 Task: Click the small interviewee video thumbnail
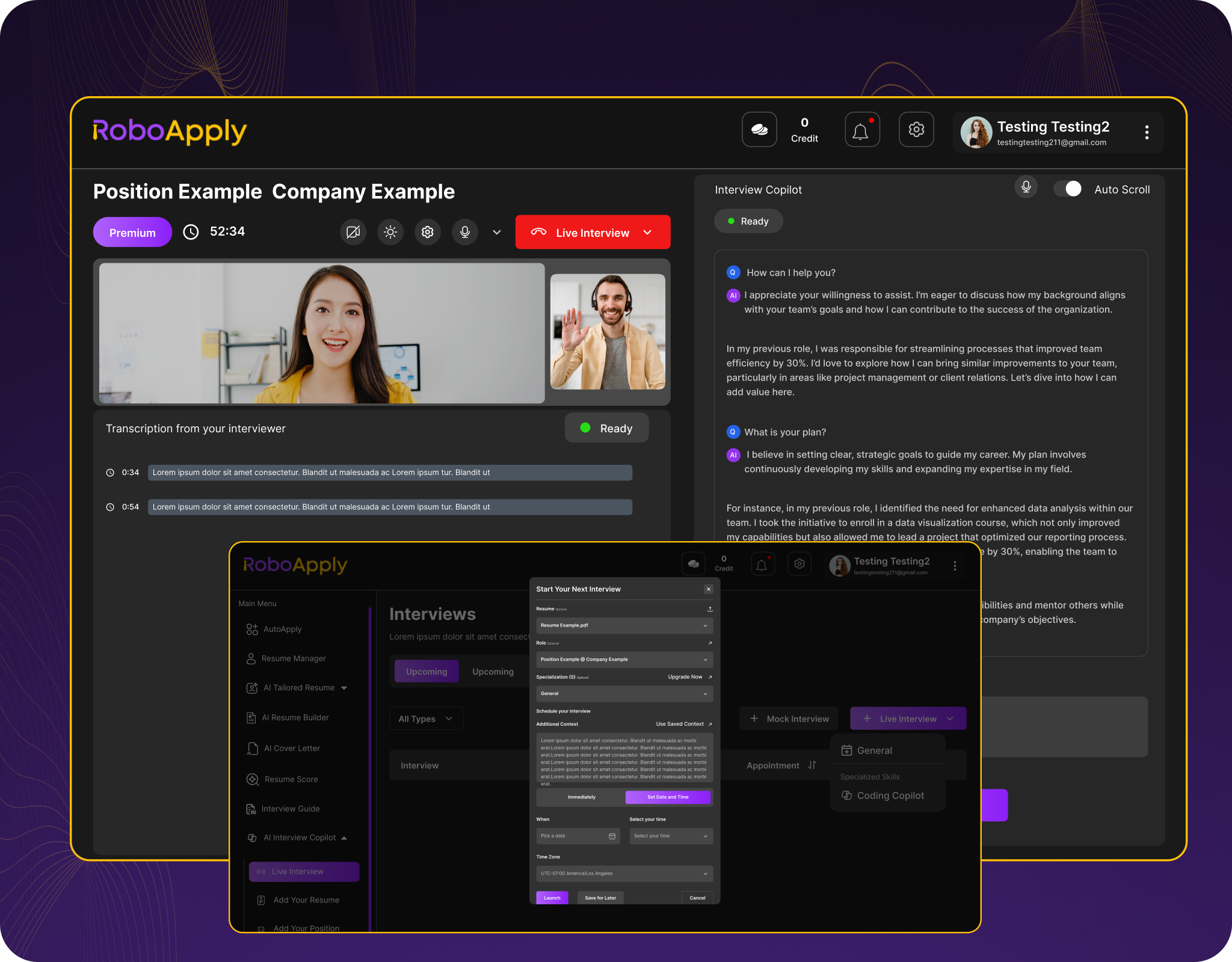pos(608,331)
